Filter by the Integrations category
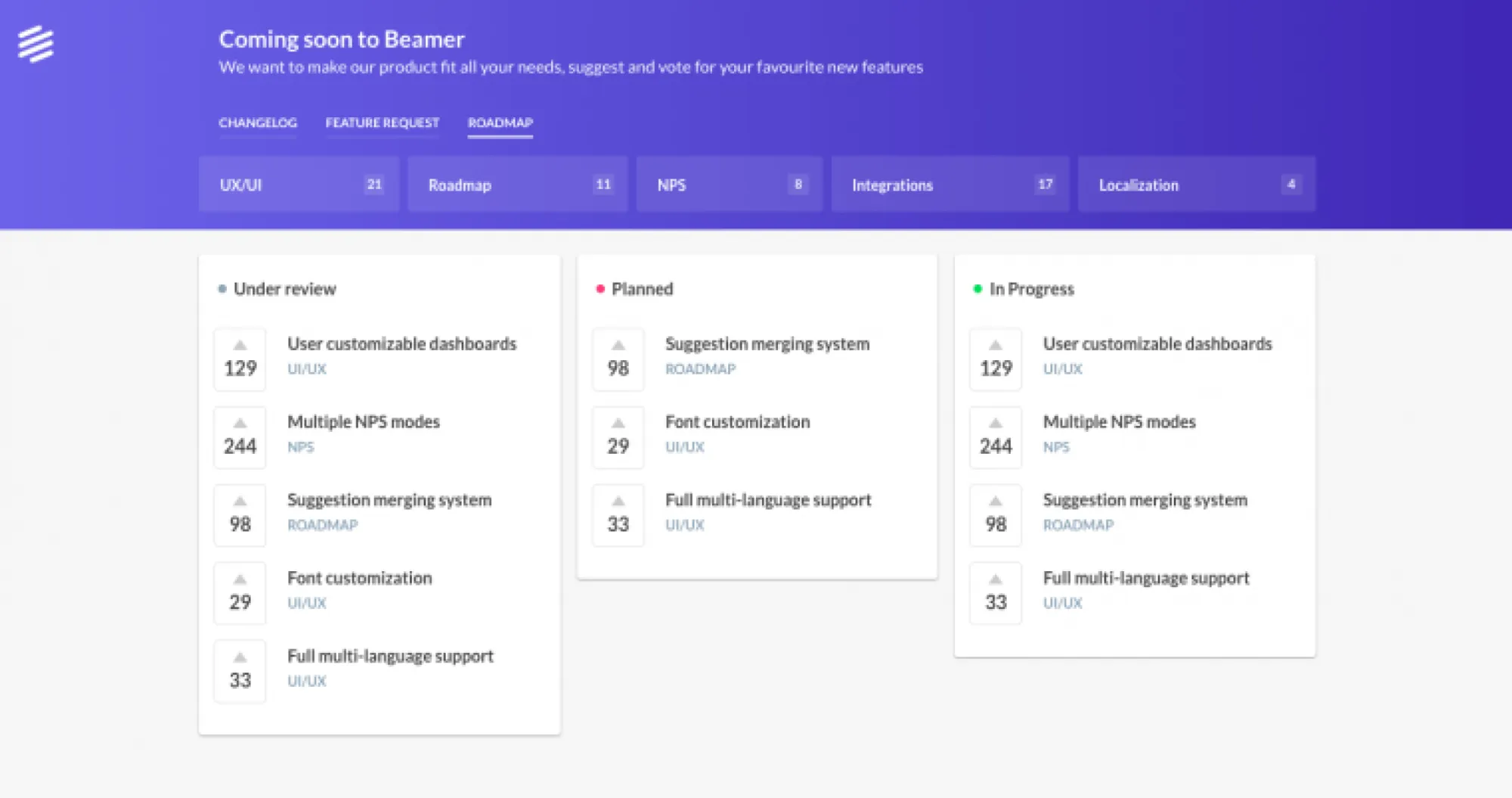This screenshot has width=1512, height=798. (x=950, y=184)
